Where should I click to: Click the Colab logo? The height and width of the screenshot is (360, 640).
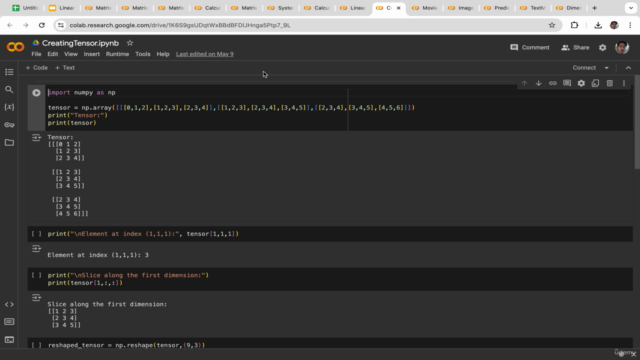click(15, 47)
